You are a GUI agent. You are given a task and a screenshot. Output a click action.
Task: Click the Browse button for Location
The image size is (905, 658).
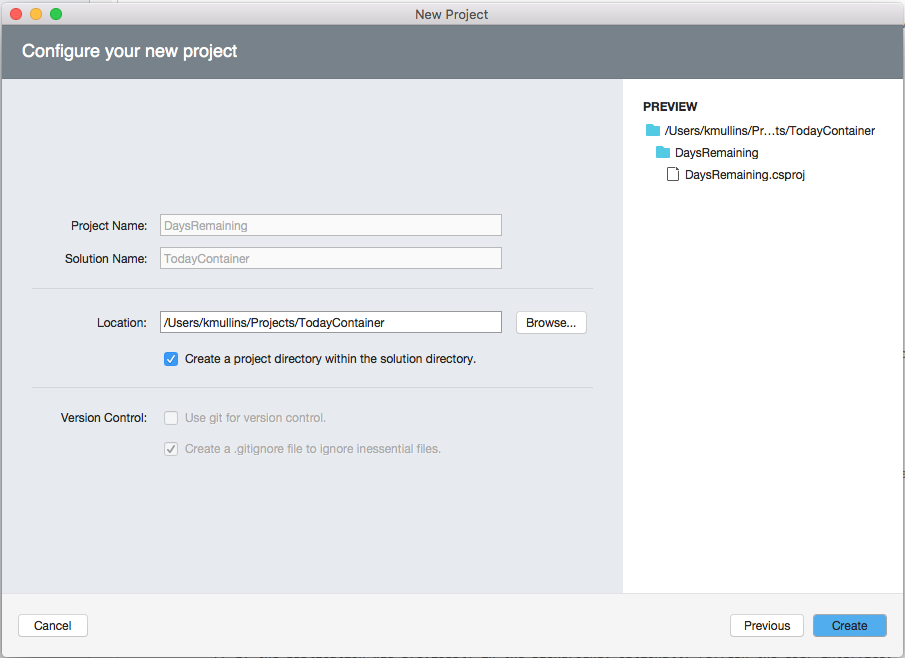(x=550, y=322)
